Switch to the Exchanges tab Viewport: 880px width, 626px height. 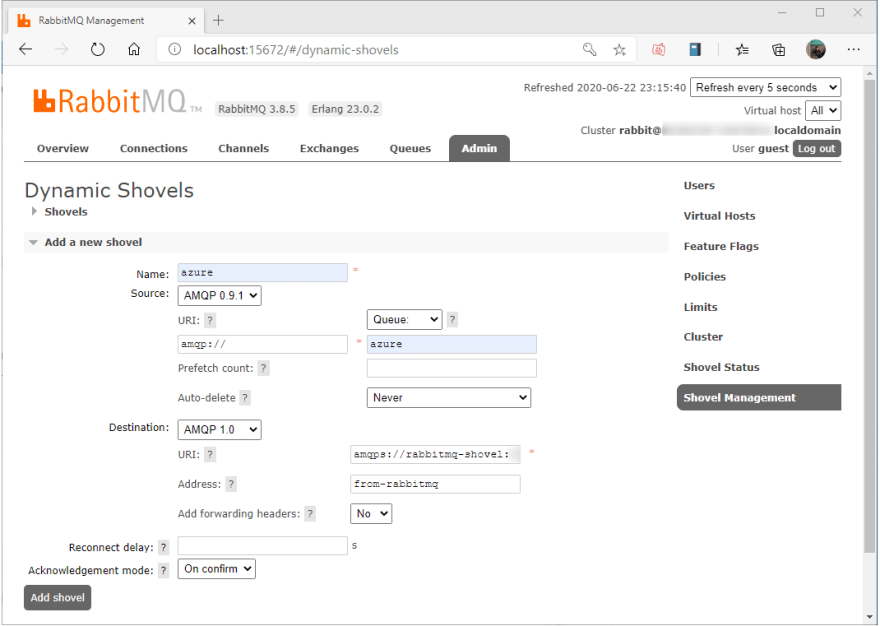(329, 148)
